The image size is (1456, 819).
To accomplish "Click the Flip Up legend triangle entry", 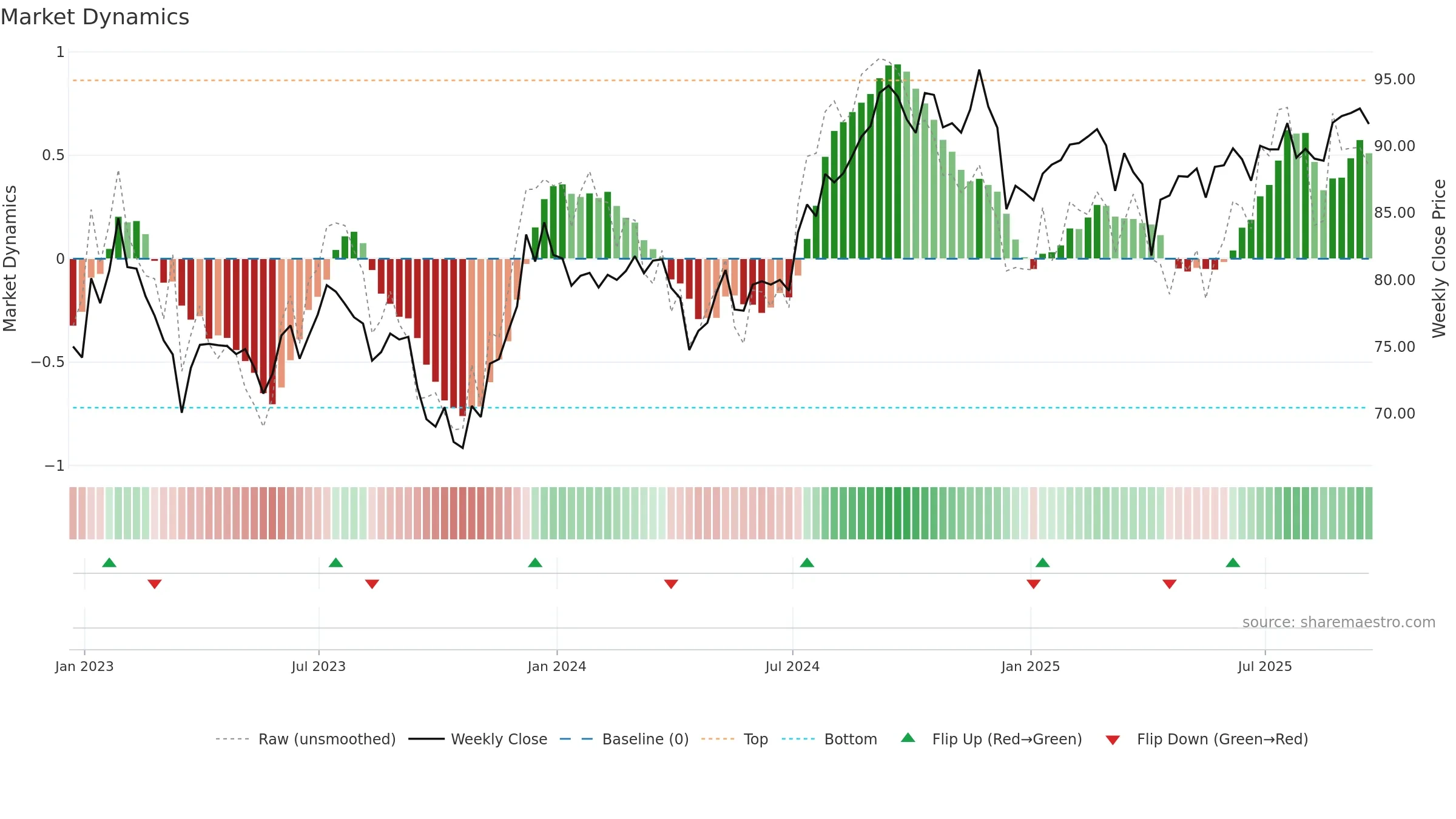I will 908,738.
